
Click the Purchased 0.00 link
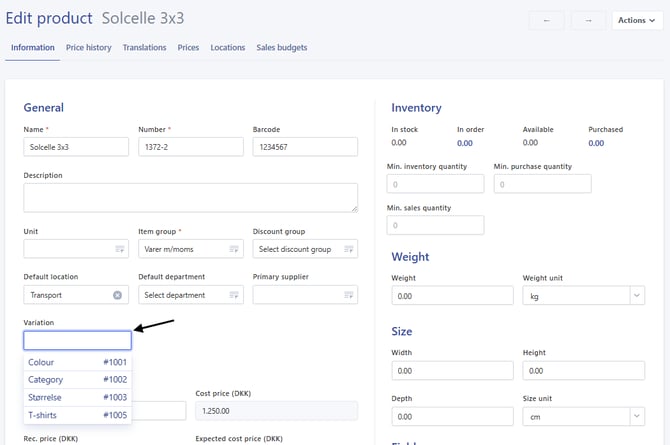coord(596,143)
